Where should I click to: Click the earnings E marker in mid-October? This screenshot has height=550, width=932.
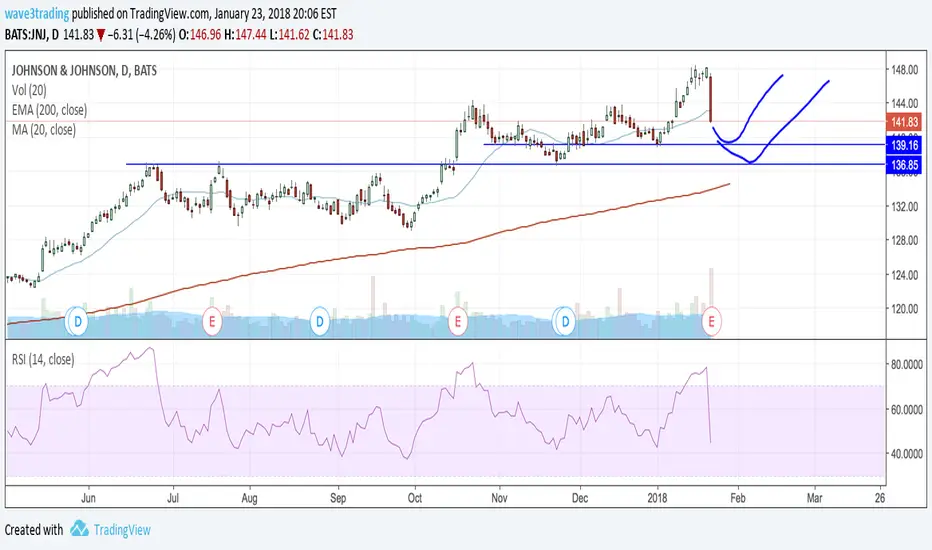458,322
